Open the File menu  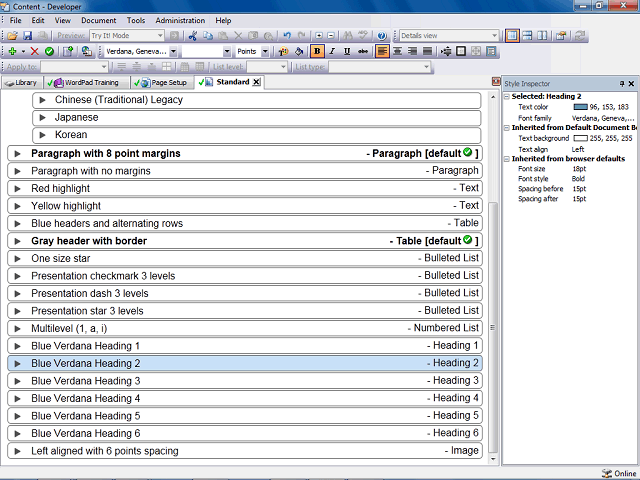pos(16,20)
